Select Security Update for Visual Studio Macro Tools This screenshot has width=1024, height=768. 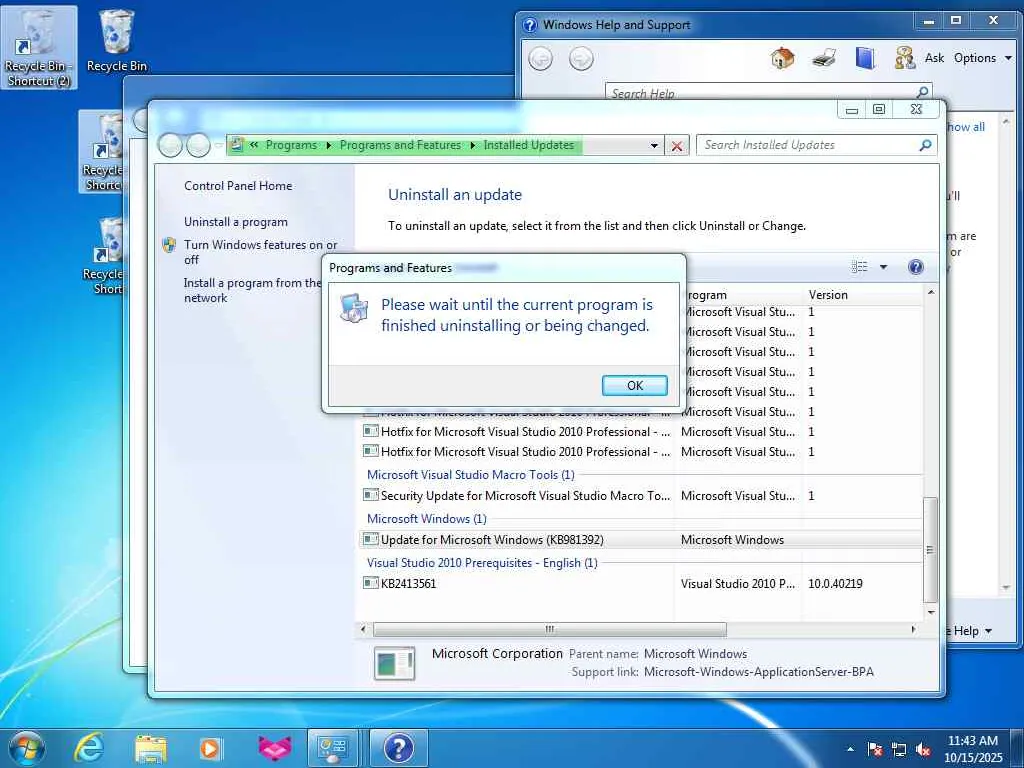[640, 496]
